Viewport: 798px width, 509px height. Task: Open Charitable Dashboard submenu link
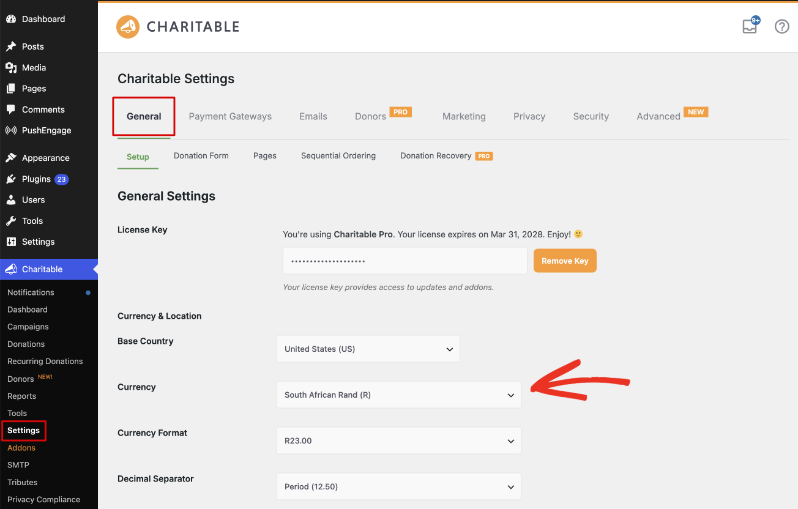(x=27, y=309)
